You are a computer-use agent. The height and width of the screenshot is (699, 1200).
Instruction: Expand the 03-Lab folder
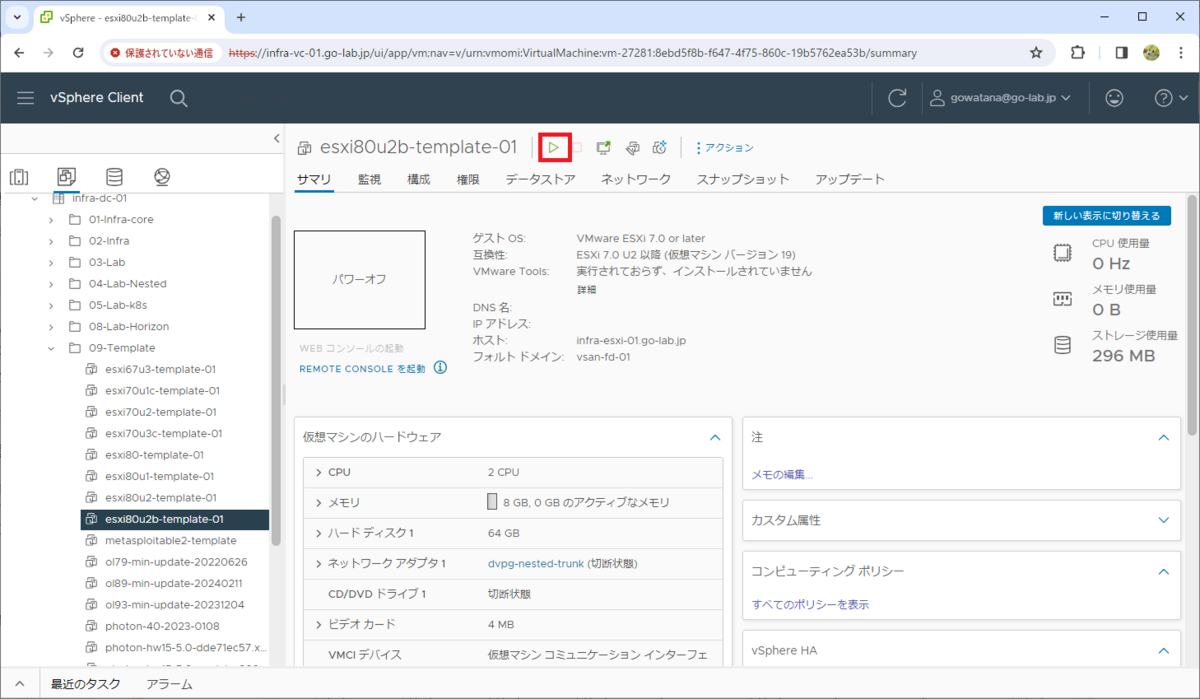coord(51,262)
